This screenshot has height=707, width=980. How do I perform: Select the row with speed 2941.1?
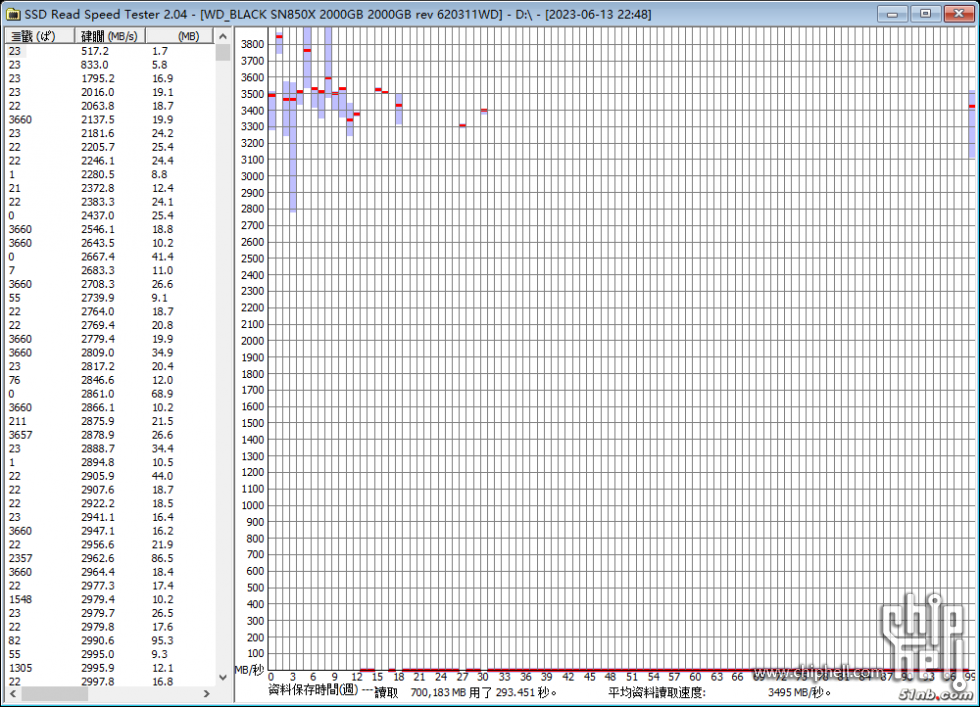pyautogui.click(x=110, y=518)
